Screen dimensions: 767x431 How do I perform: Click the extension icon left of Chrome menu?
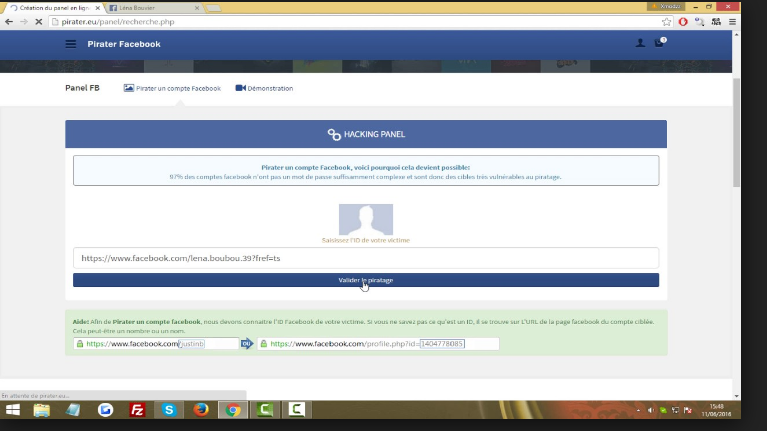(716, 22)
